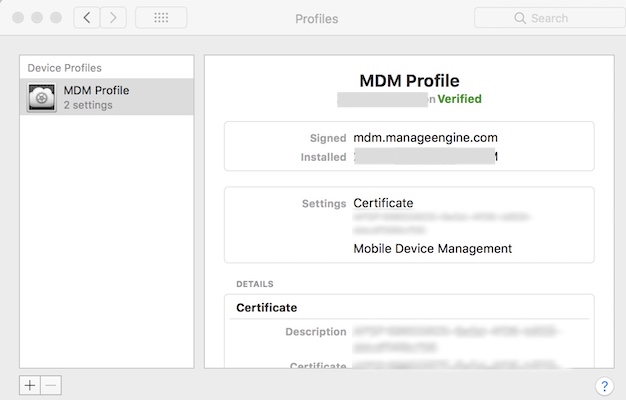Image resolution: width=626 pixels, height=400 pixels.
Task: Close the Profiles window
Action: [x=18, y=18]
